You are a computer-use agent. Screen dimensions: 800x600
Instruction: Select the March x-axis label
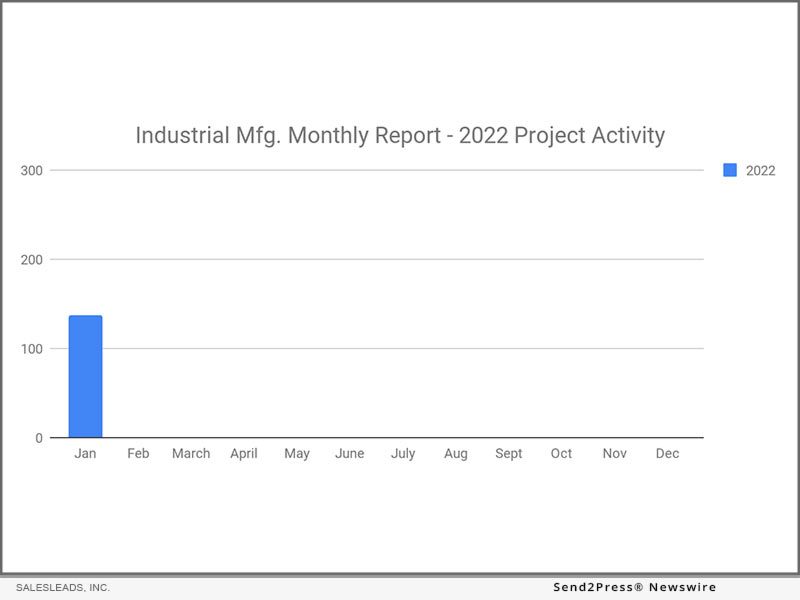click(x=191, y=454)
